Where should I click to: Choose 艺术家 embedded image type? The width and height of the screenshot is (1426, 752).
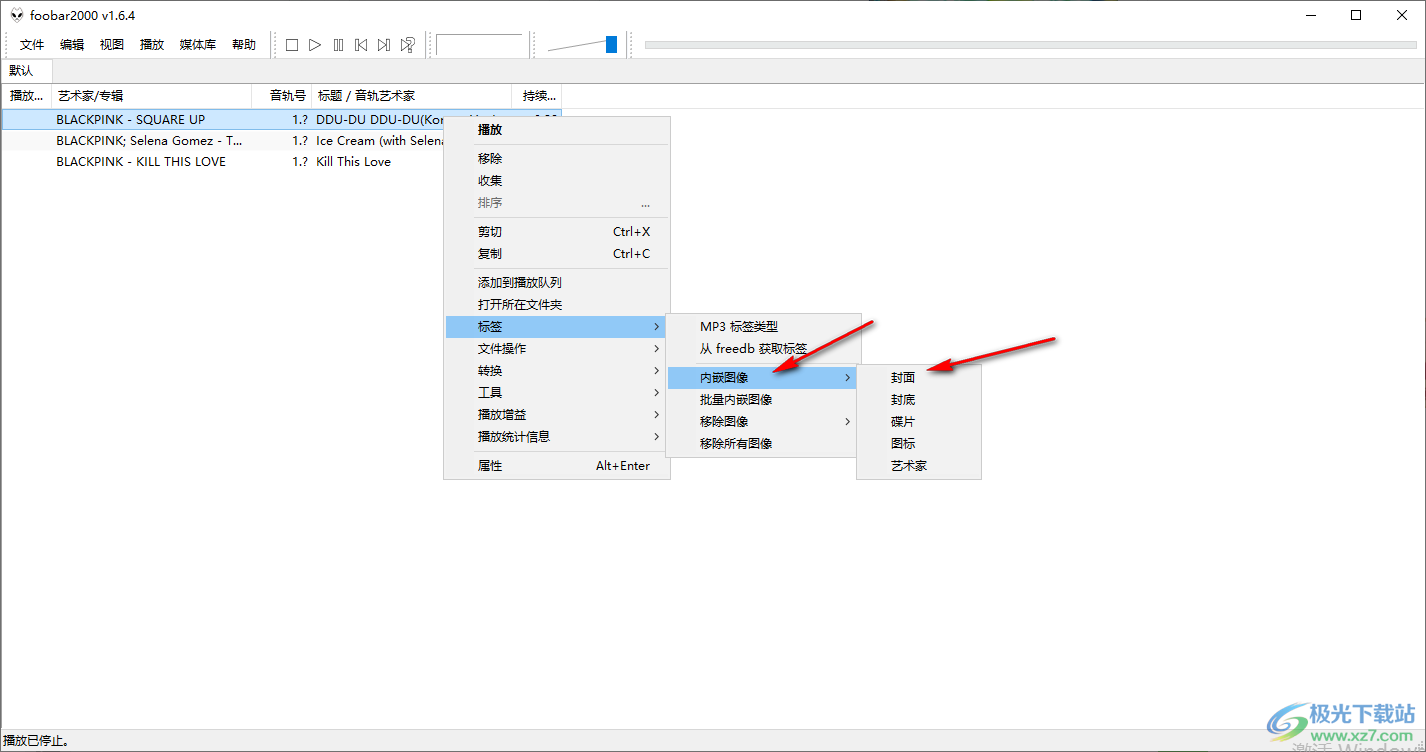pos(919,466)
